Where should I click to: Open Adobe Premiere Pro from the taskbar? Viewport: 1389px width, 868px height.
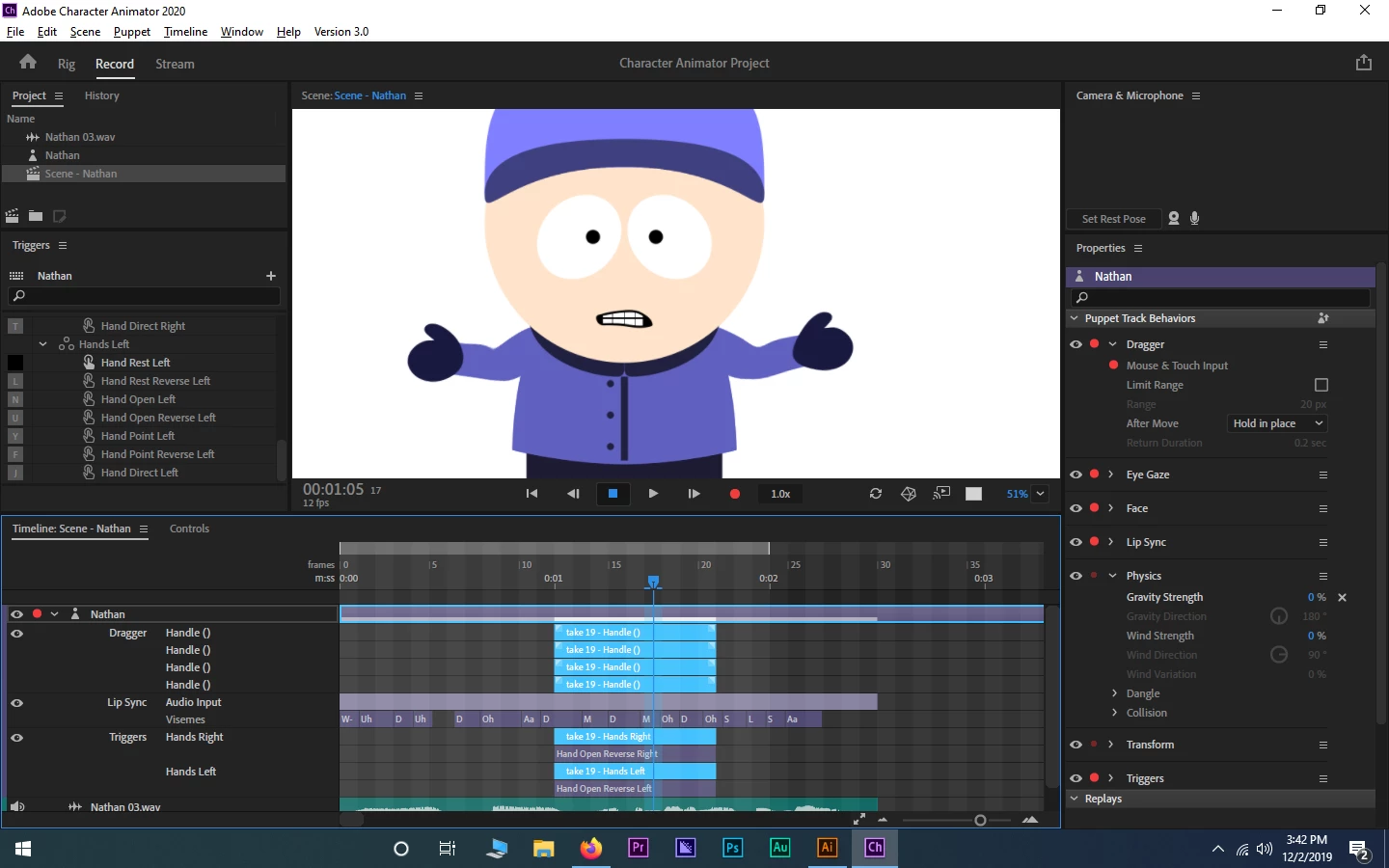click(639, 848)
